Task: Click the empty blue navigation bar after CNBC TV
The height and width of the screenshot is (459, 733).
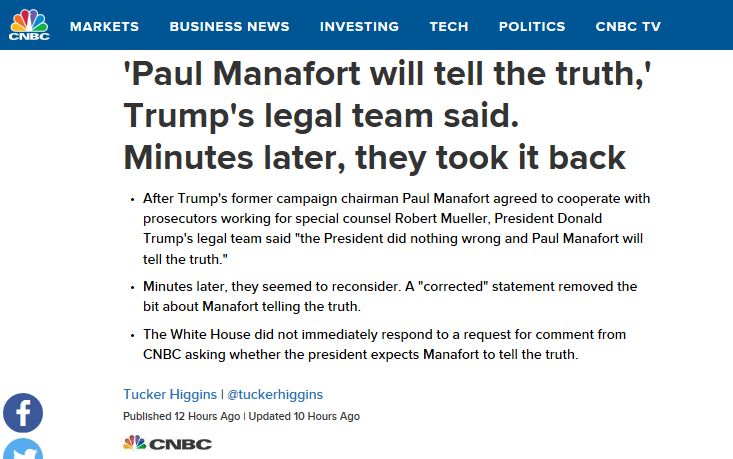Action: pyautogui.click(x=699, y=25)
